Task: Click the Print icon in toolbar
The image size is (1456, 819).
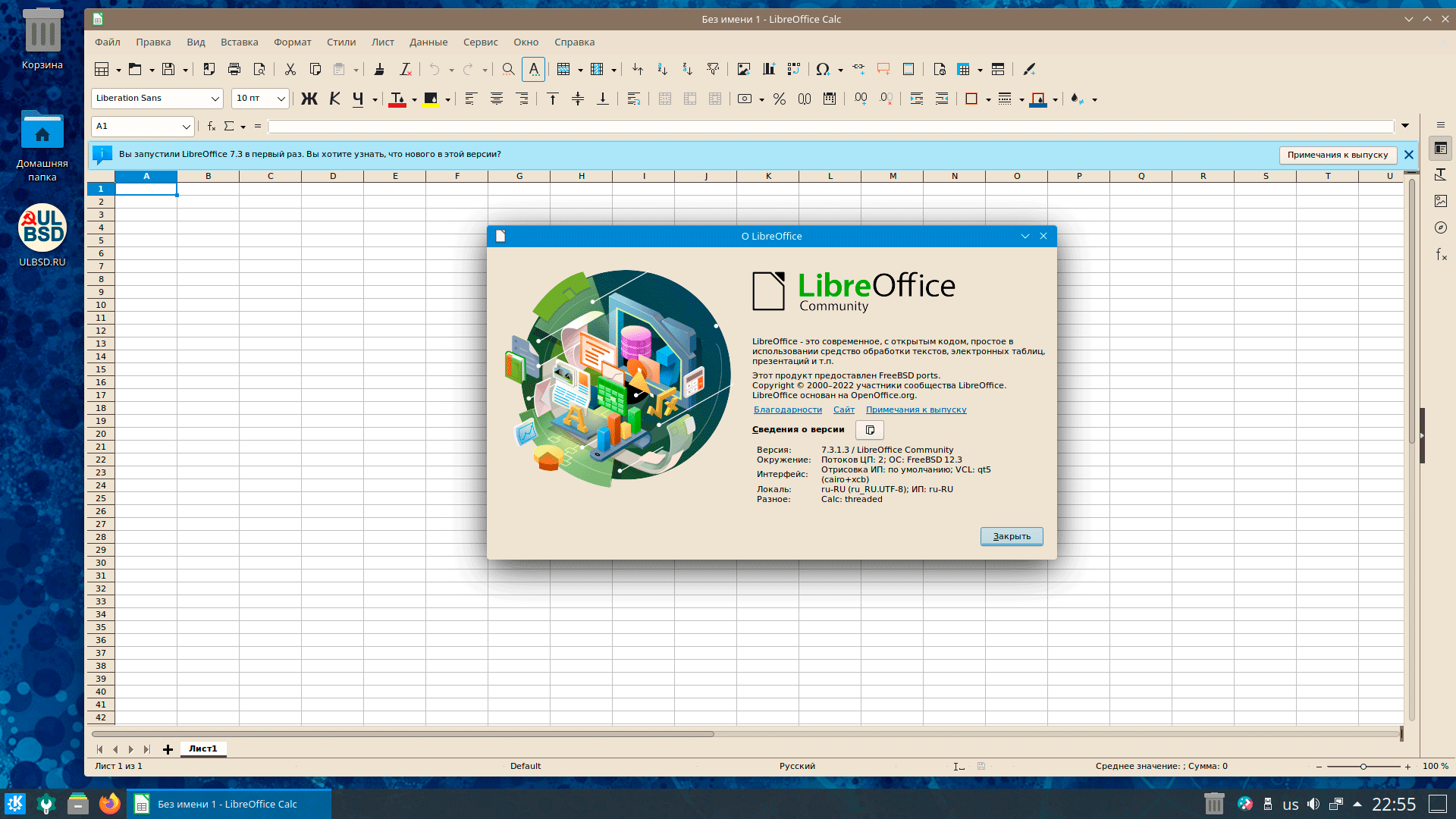Action: click(x=234, y=69)
